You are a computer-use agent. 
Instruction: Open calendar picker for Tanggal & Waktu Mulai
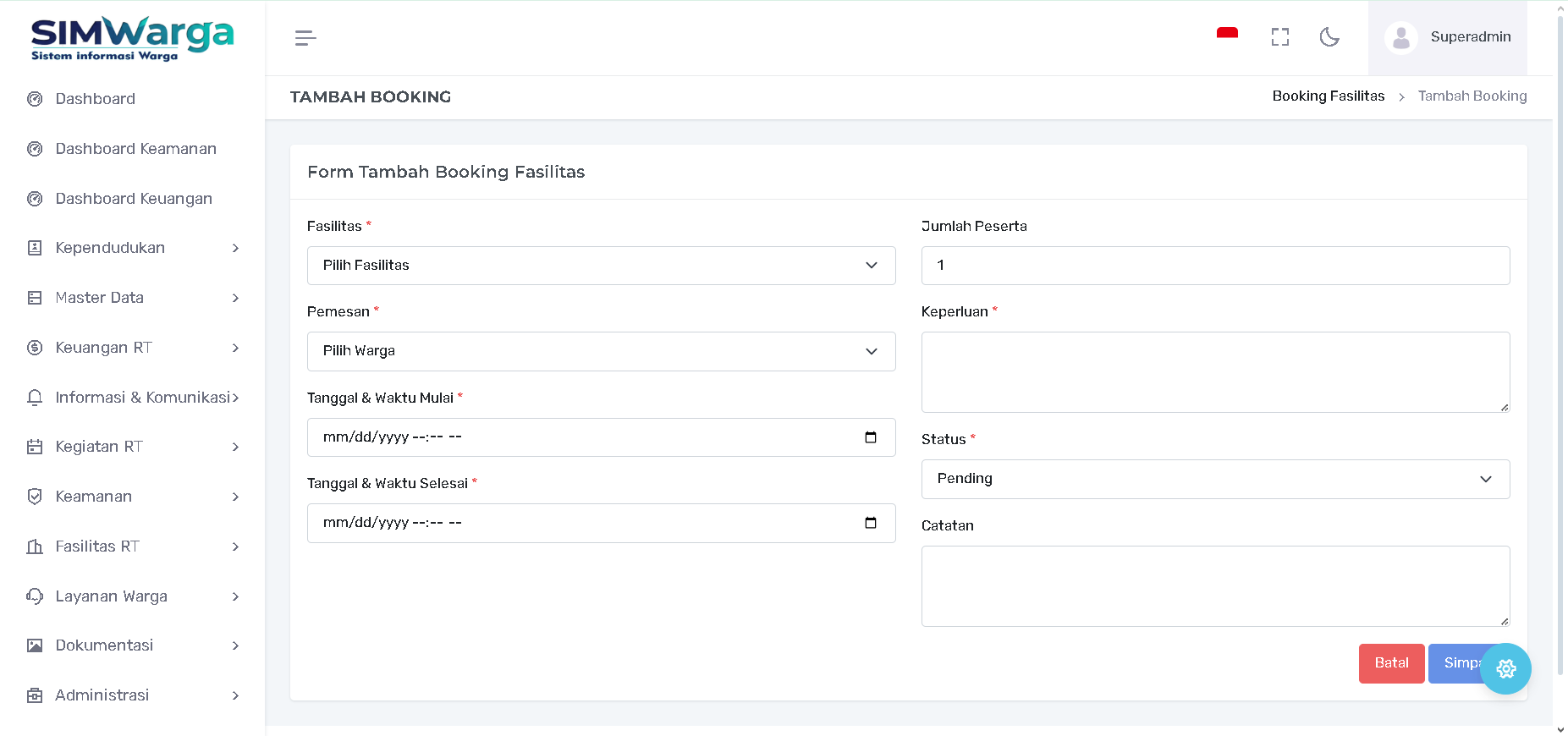pos(870,437)
